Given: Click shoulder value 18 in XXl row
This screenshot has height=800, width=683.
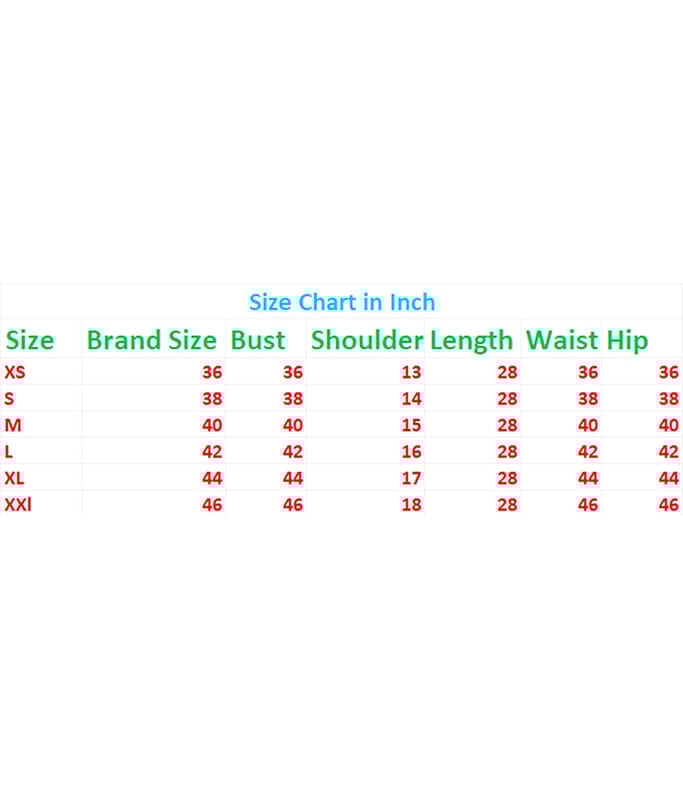Looking at the screenshot, I should pos(411,504).
